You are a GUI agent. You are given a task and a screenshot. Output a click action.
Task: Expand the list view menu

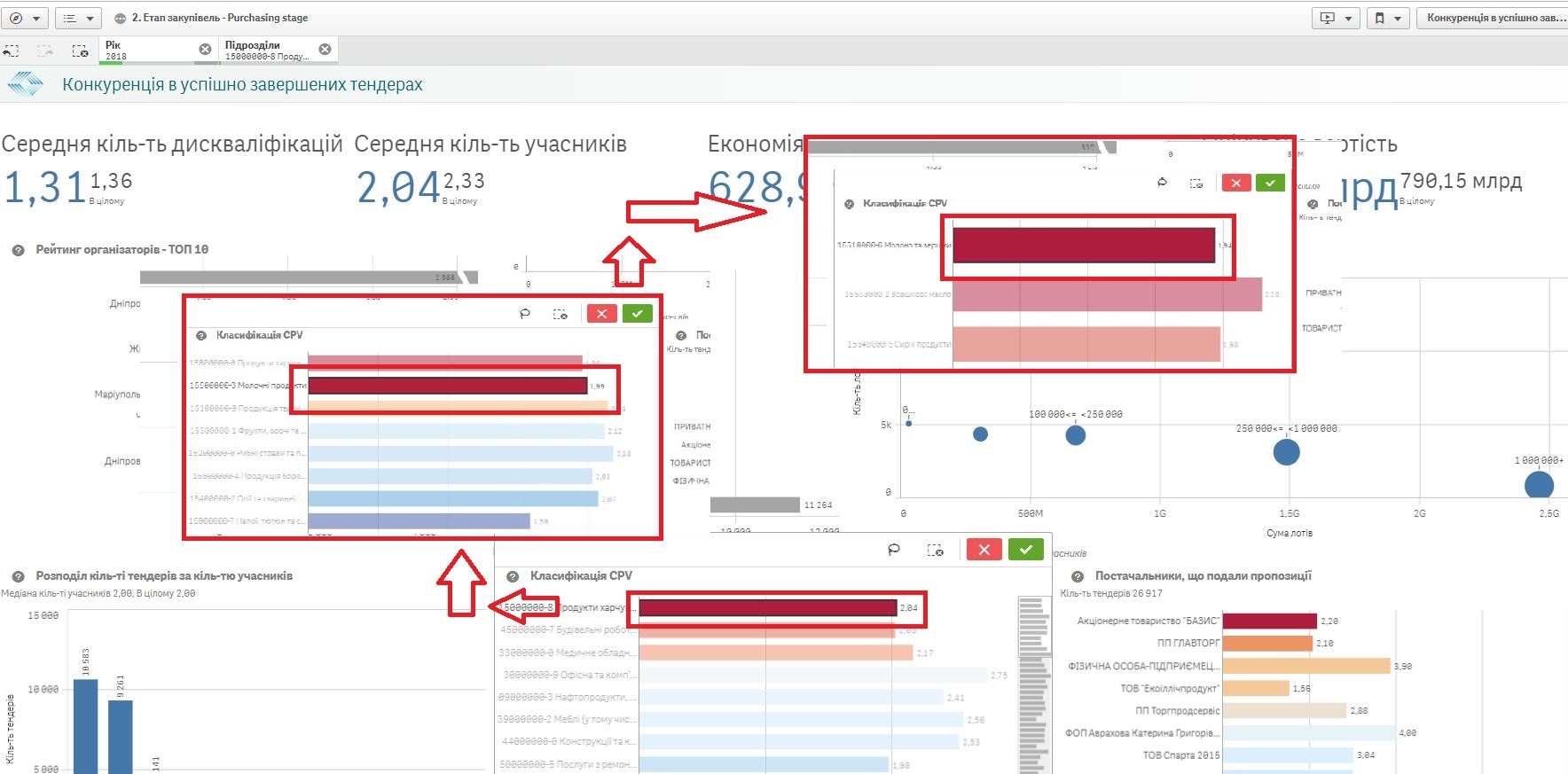pyautogui.click(x=78, y=18)
